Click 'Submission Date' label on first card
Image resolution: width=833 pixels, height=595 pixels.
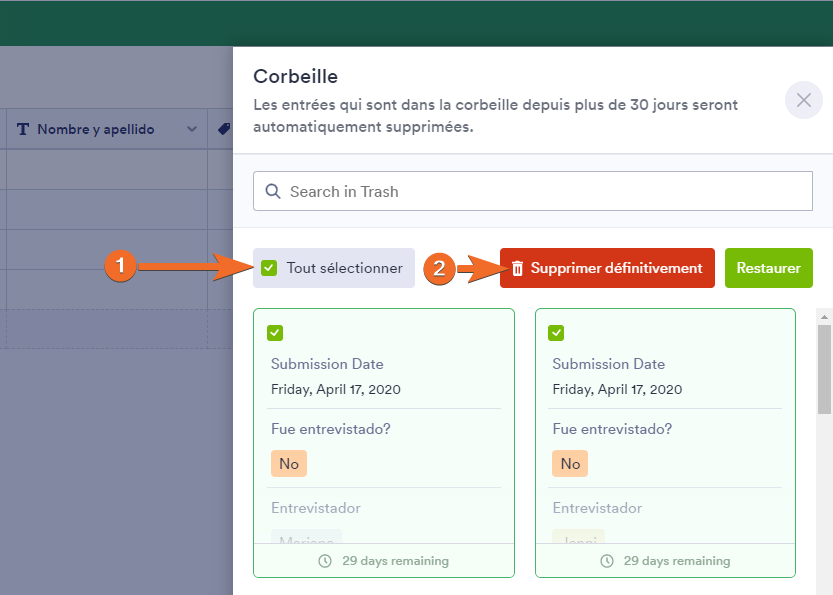(327, 364)
